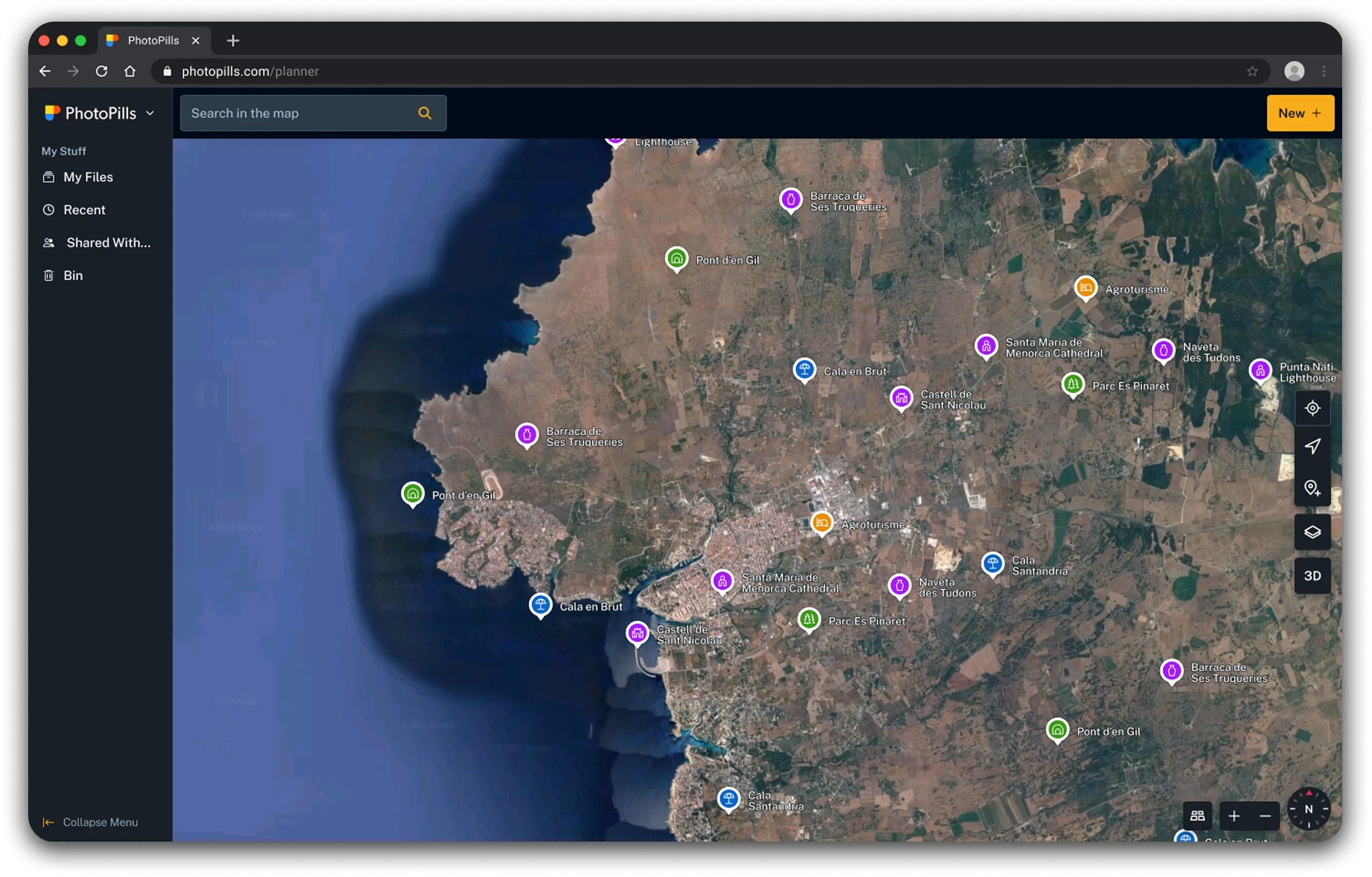Toggle the 3D map view

pyautogui.click(x=1312, y=576)
